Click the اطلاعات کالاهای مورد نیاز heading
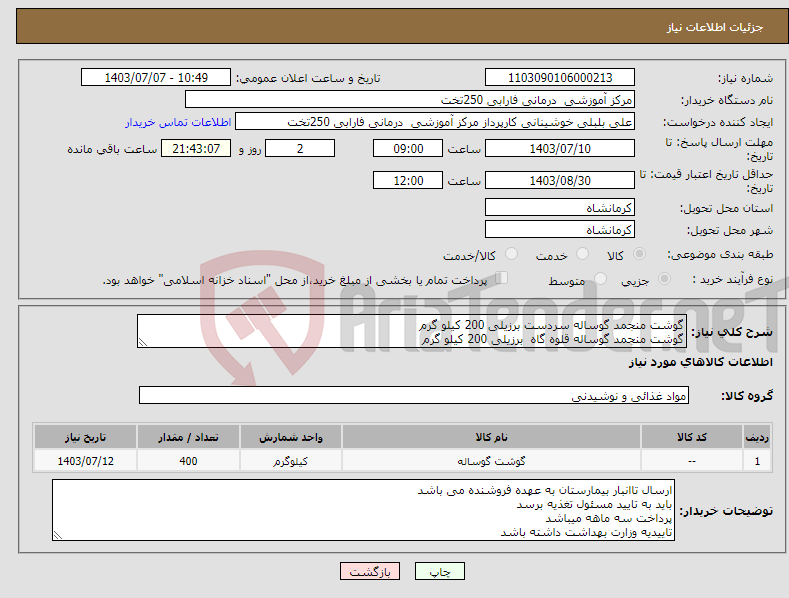This screenshot has height=598, width=789. 700,362
